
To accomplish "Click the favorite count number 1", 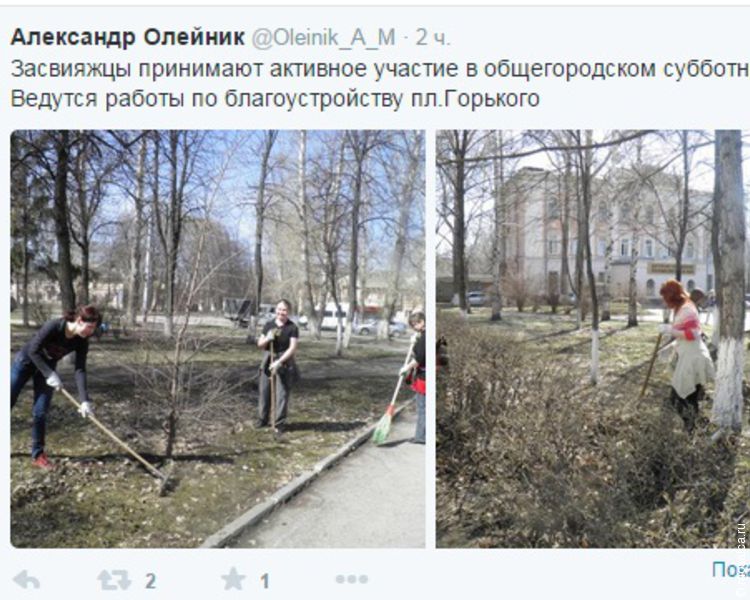I will (x=265, y=581).
